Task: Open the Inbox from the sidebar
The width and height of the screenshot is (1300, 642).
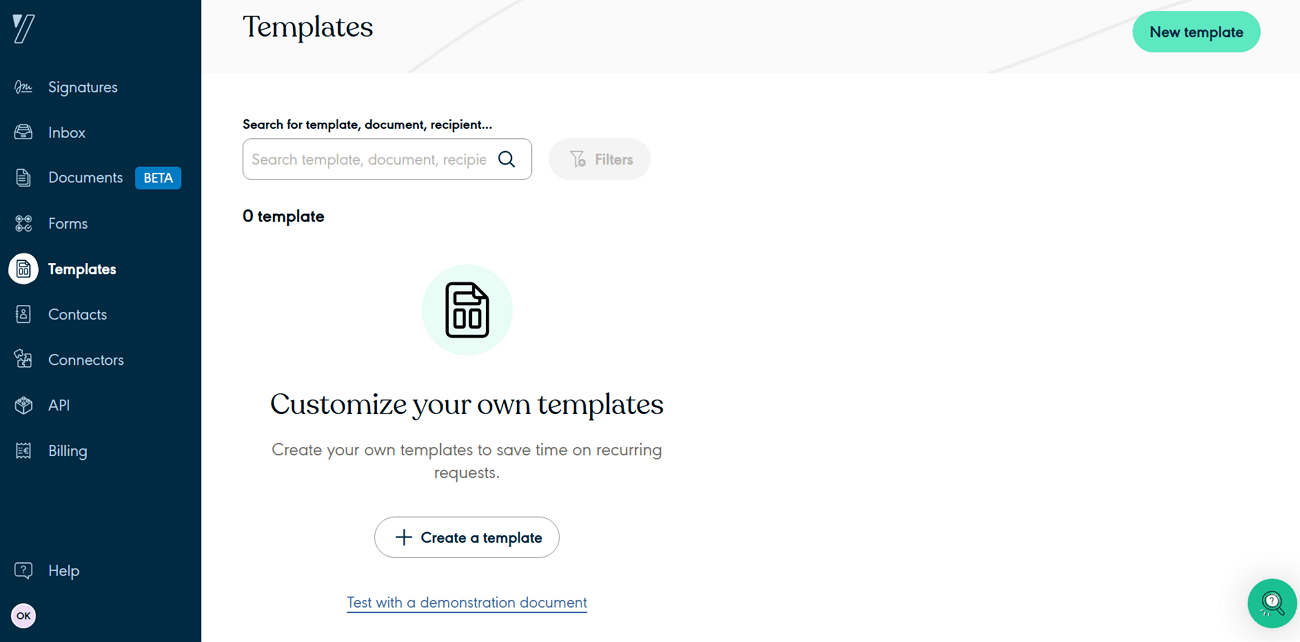Action: [66, 132]
